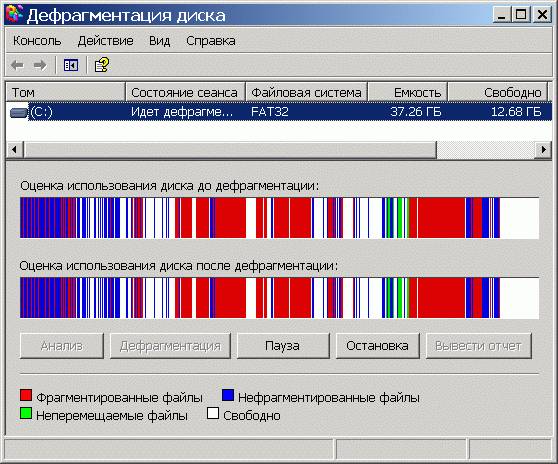Open the help properties toolbar icon
The height and width of the screenshot is (464, 558).
[102, 65]
